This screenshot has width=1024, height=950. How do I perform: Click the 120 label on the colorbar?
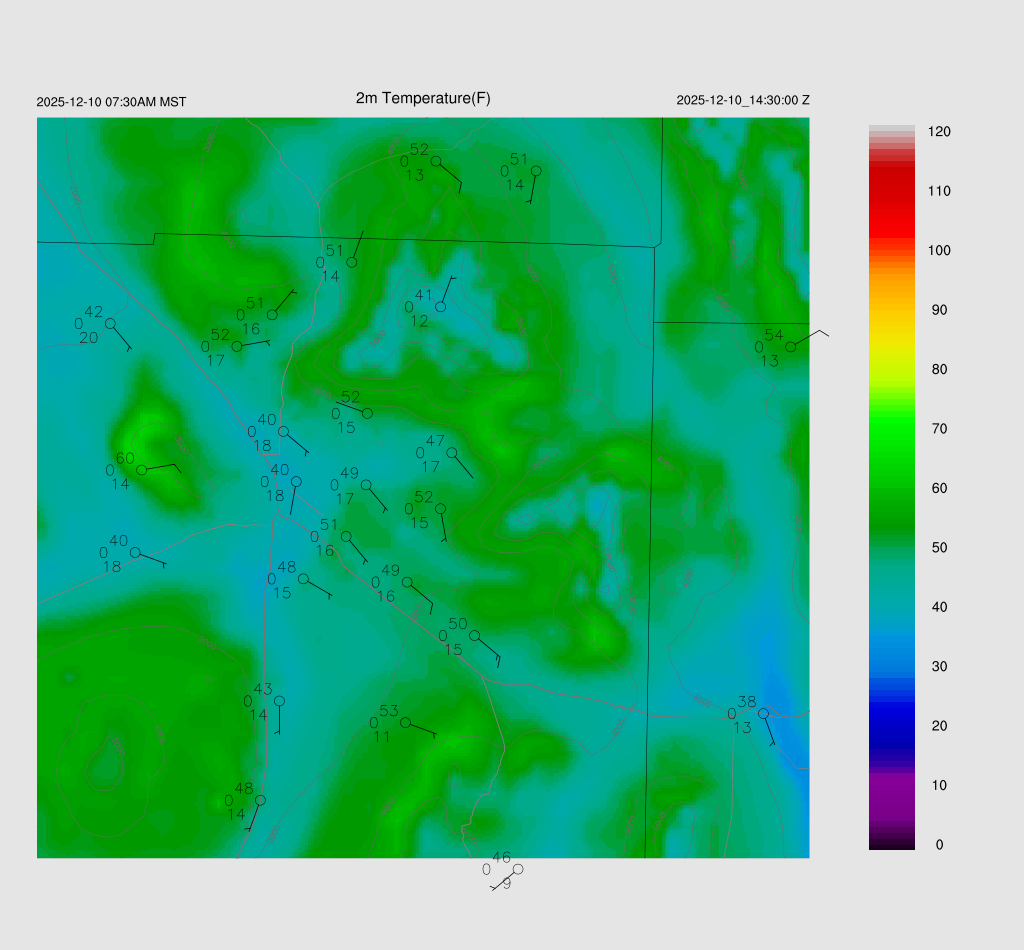(939, 132)
